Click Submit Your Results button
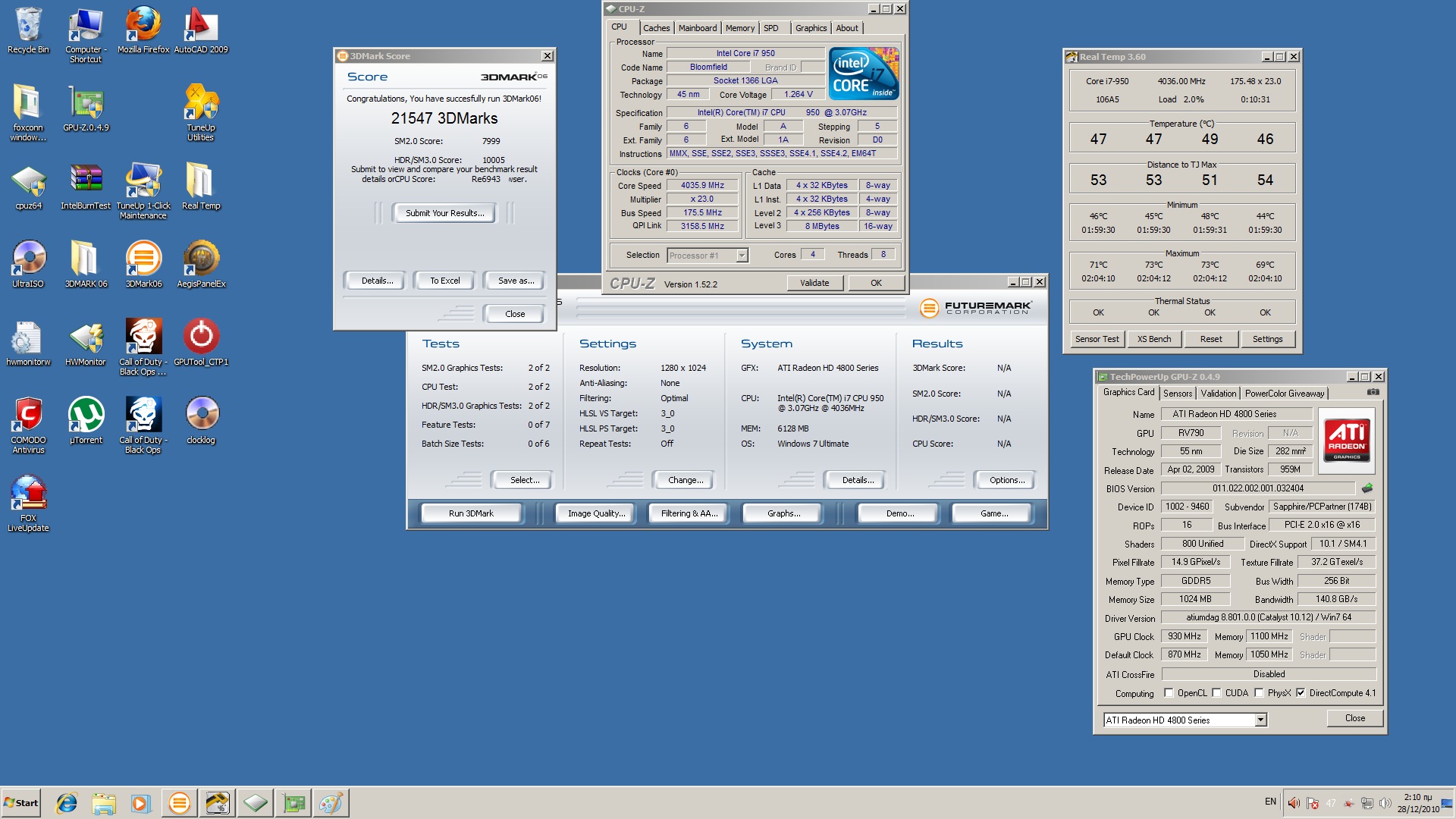 (x=444, y=213)
